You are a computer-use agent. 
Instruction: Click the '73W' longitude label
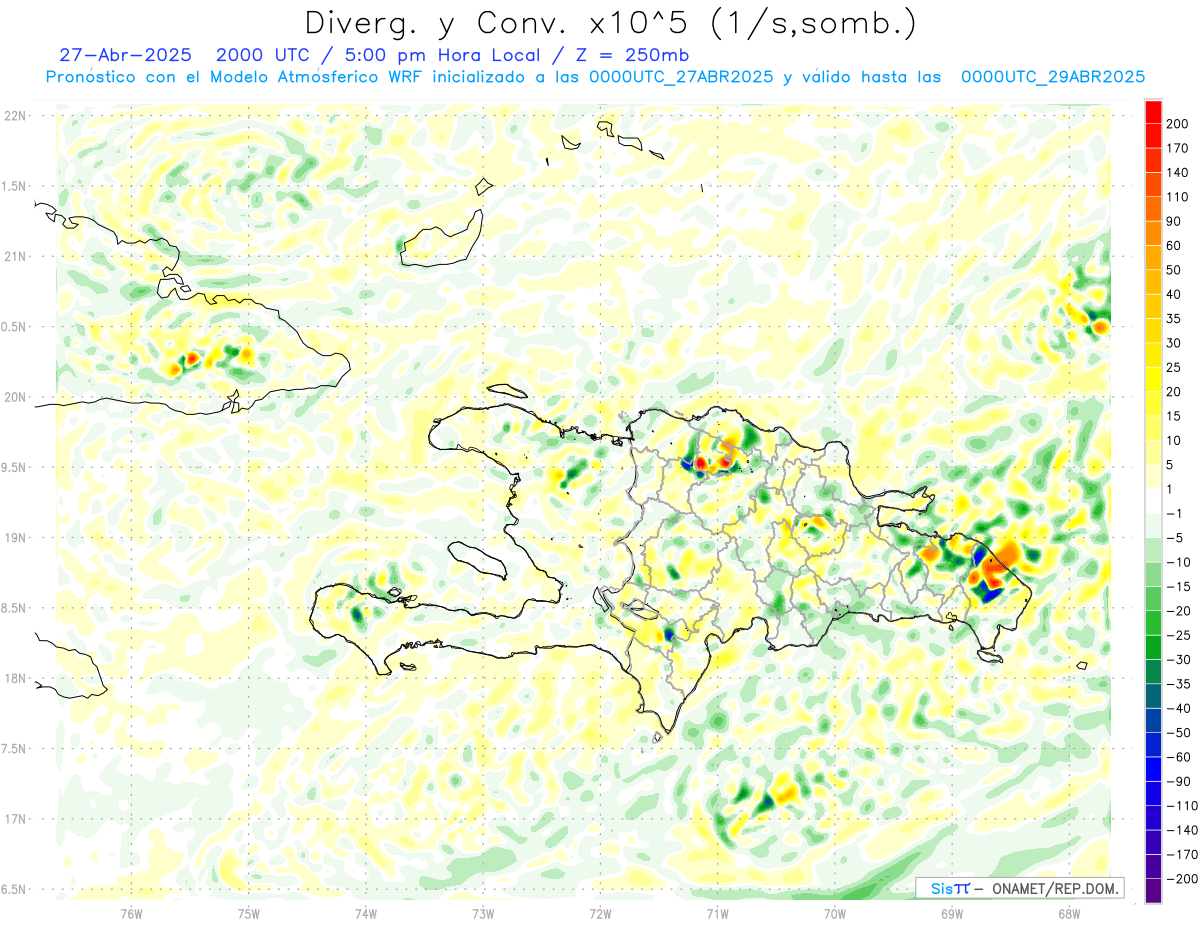pos(483,913)
